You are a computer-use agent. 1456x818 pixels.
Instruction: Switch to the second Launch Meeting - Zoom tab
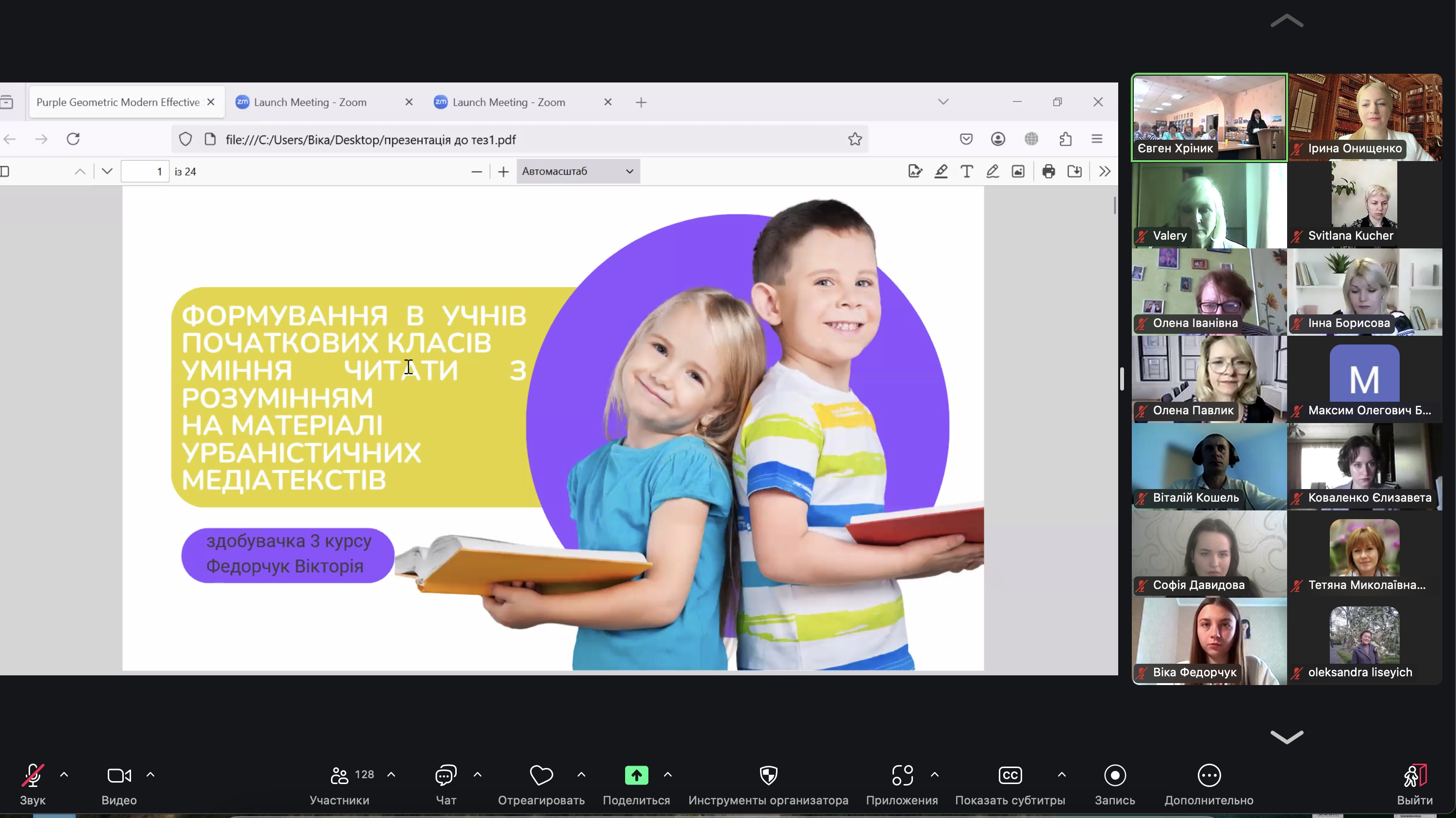tap(509, 102)
